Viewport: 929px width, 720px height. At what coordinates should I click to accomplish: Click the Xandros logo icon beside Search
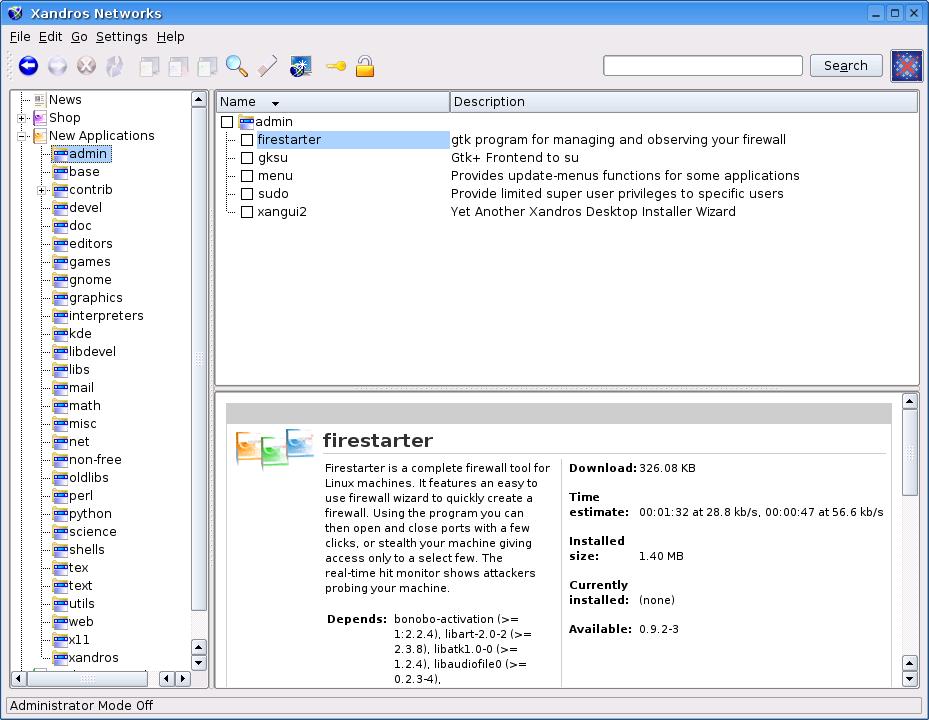click(906, 66)
